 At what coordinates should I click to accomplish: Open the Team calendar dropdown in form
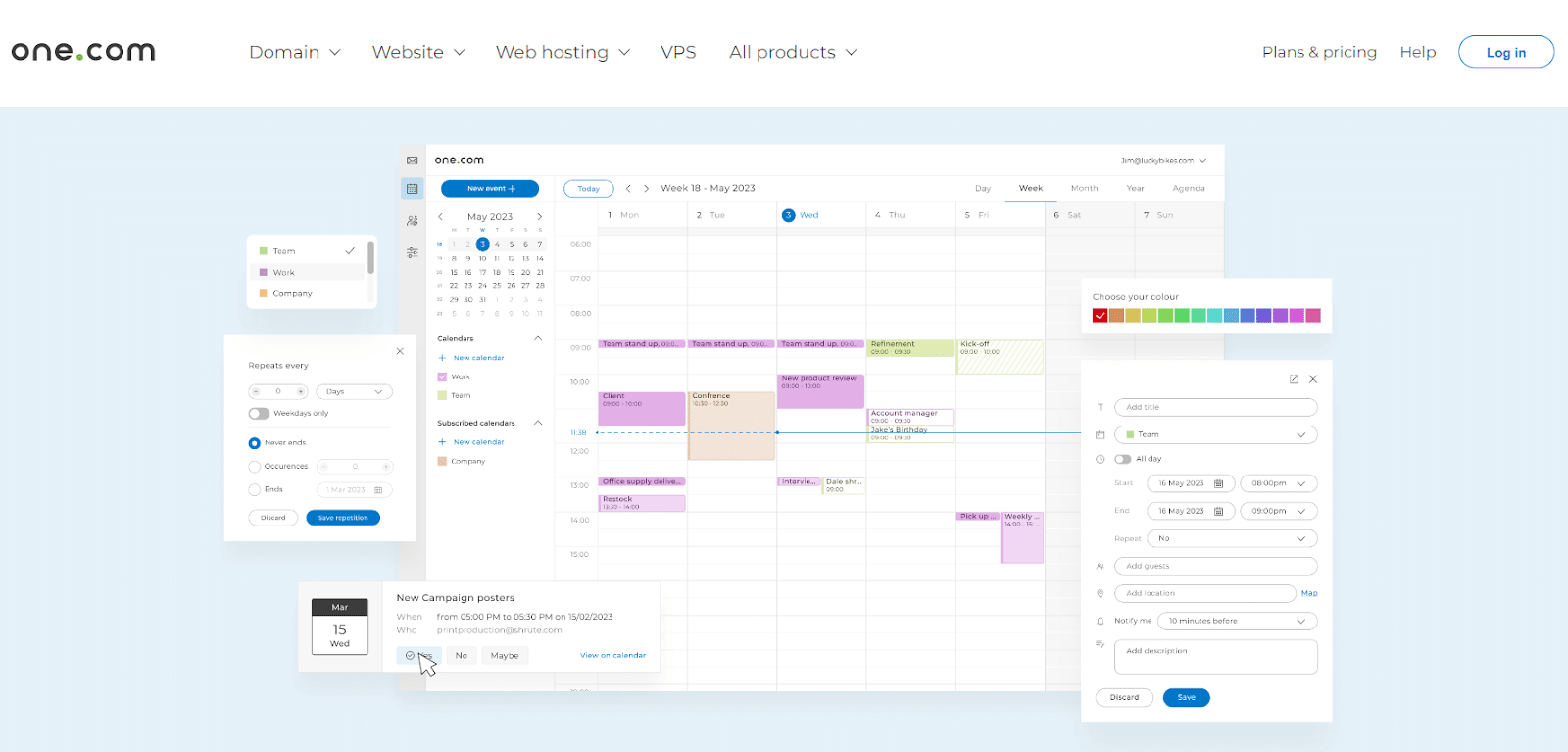coord(1215,434)
